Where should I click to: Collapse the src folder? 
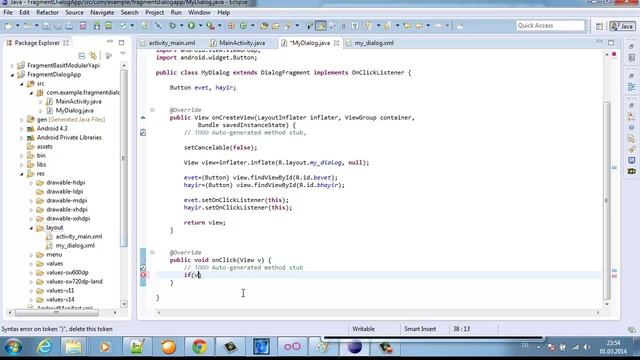22,84
